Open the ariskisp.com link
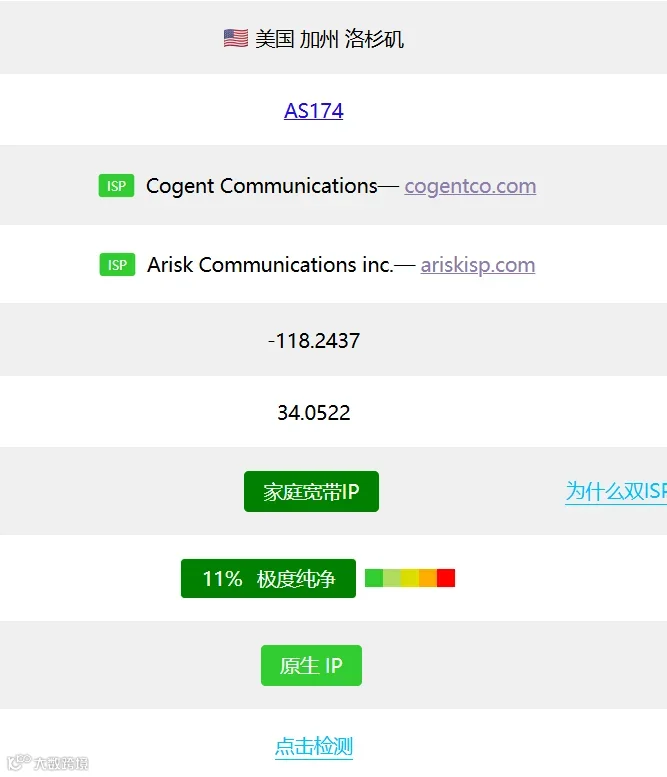 tap(478, 265)
